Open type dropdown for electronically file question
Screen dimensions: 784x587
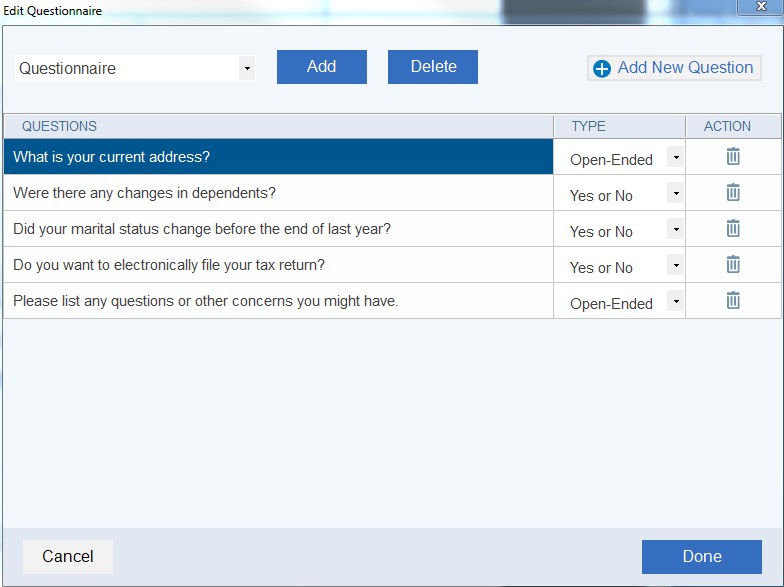[x=676, y=266]
